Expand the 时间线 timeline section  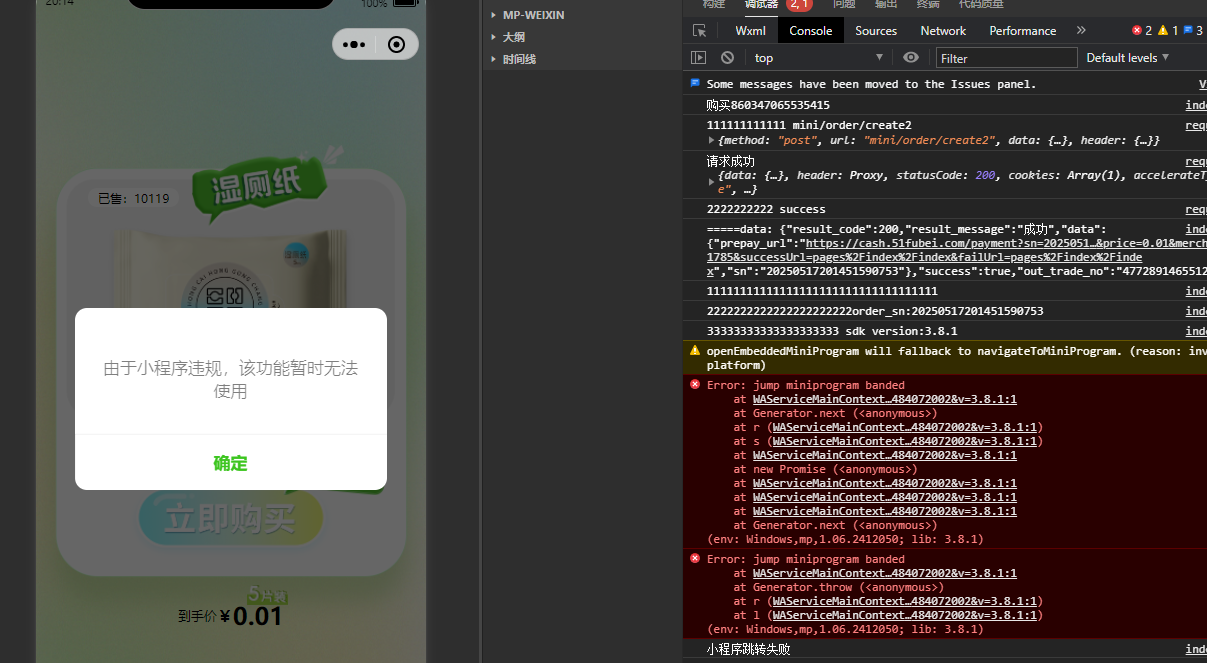(x=494, y=59)
